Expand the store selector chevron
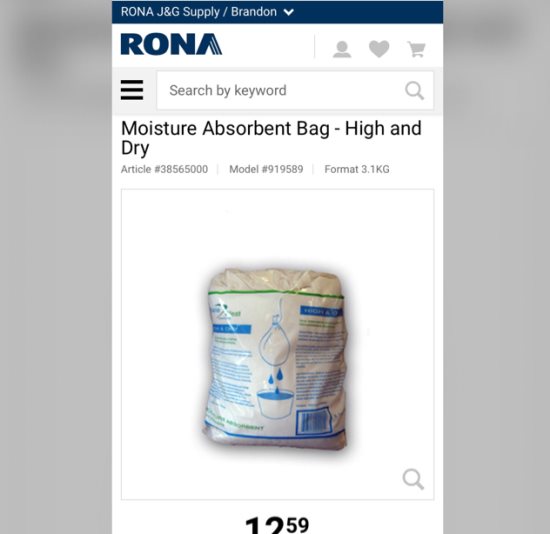The image size is (550, 534). [289, 12]
